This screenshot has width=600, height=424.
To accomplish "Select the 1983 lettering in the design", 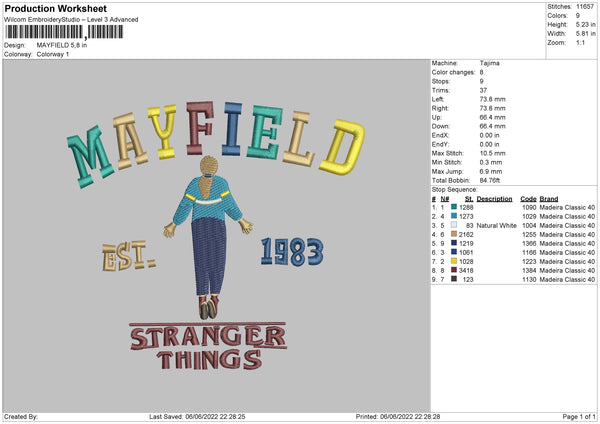I will 292,251.
